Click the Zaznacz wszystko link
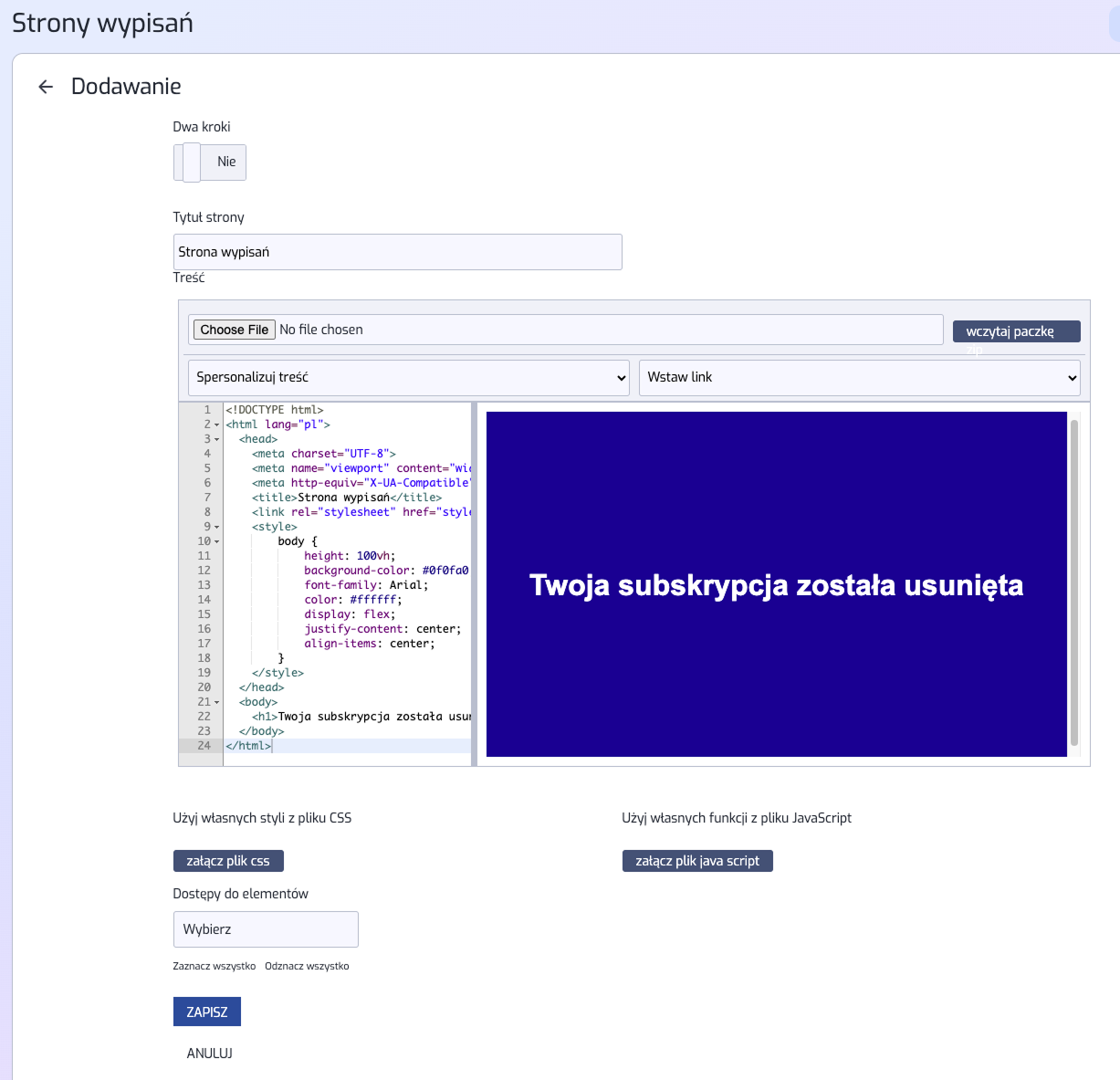This screenshot has width=1120, height=1080. point(215,966)
